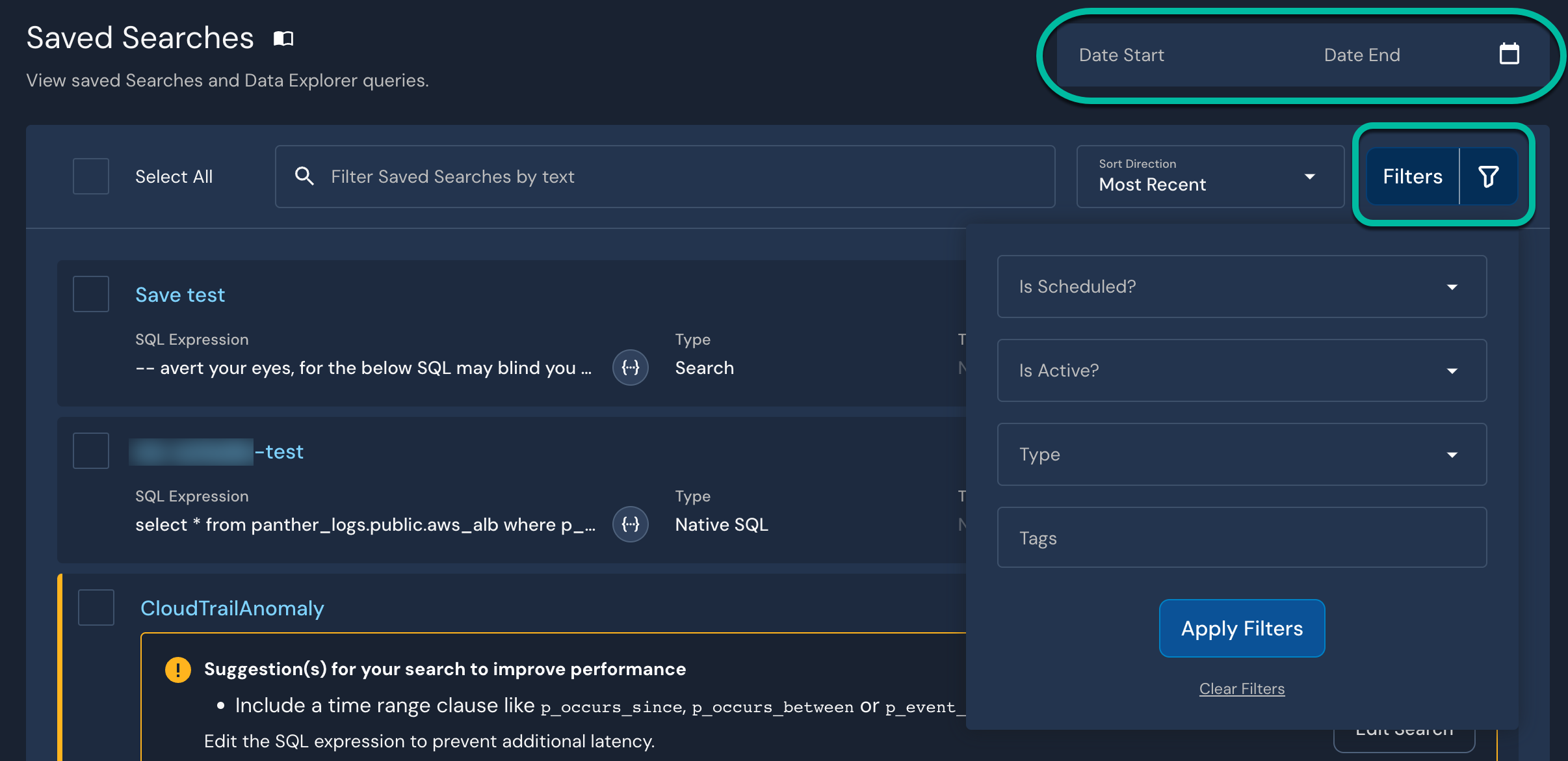1568x761 pixels.
Task: Click the funnel icon next to Filters
Action: pyautogui.click(x=1489, y=176)
